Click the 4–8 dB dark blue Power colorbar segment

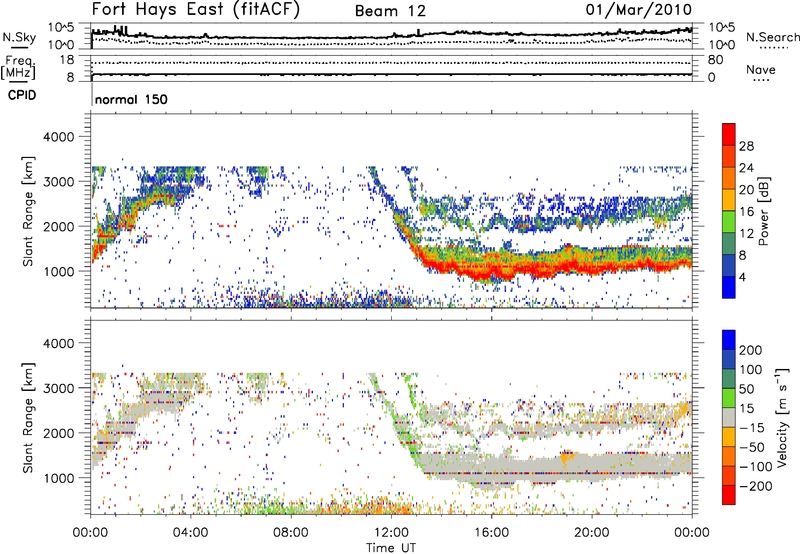click(729, 266)
